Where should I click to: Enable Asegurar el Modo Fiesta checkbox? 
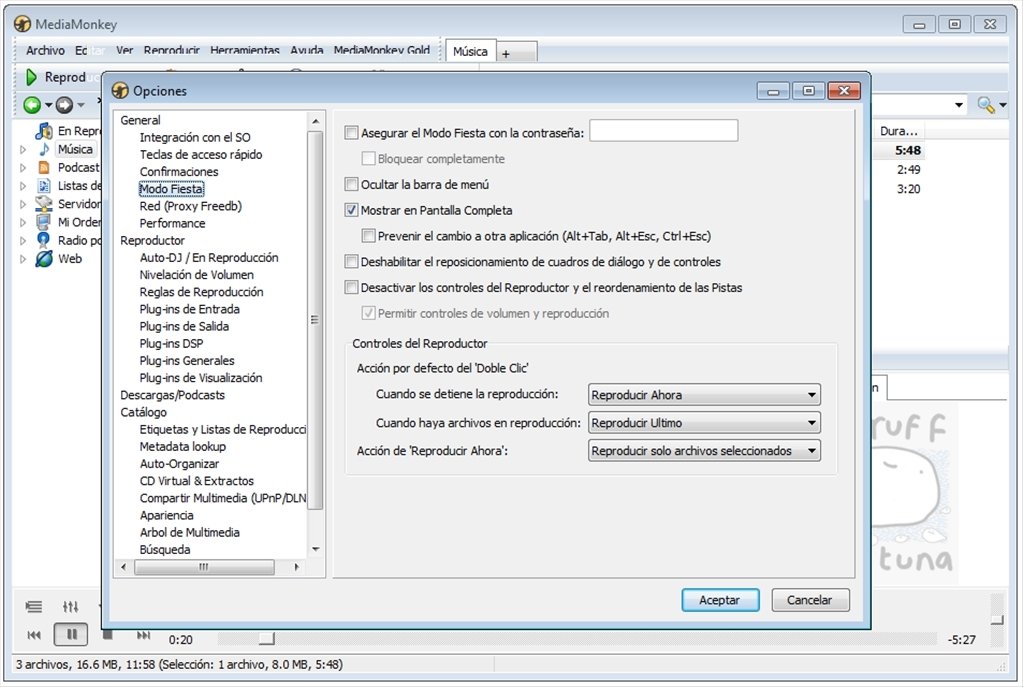352,133
